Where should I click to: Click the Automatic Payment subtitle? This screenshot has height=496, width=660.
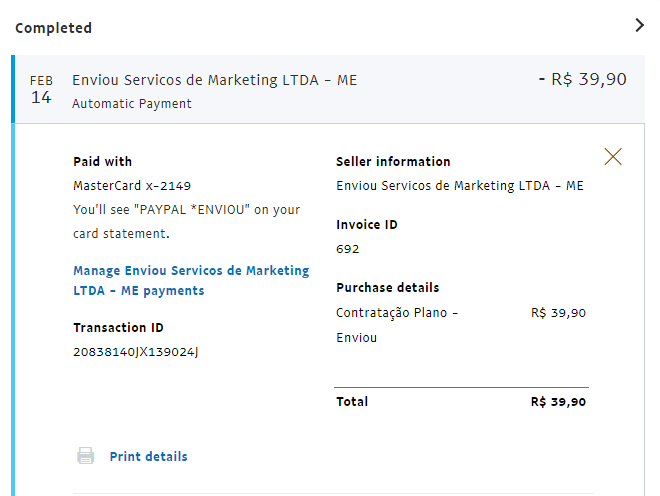[x=132, y=103]
